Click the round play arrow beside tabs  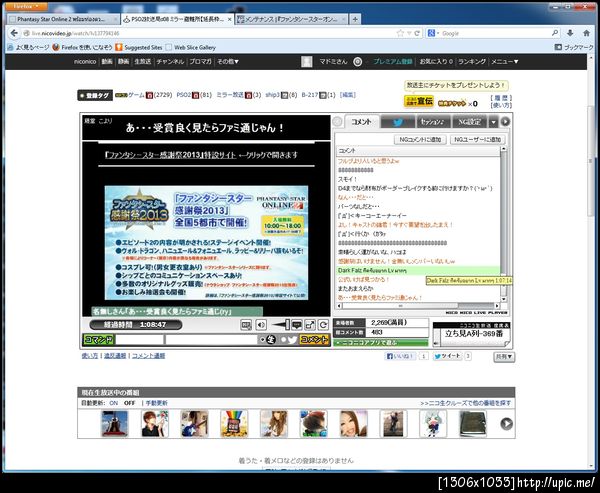505,122
